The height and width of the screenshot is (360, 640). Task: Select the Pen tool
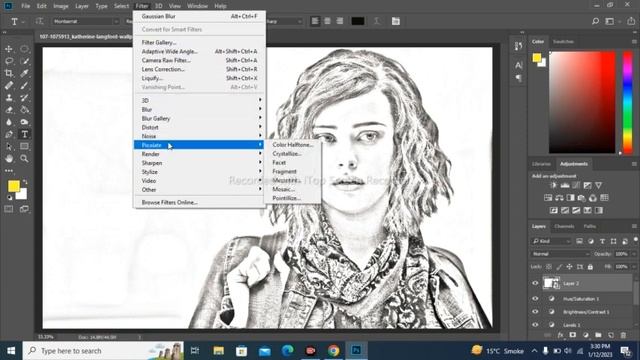pyautogui.click(x=9, y=134)
